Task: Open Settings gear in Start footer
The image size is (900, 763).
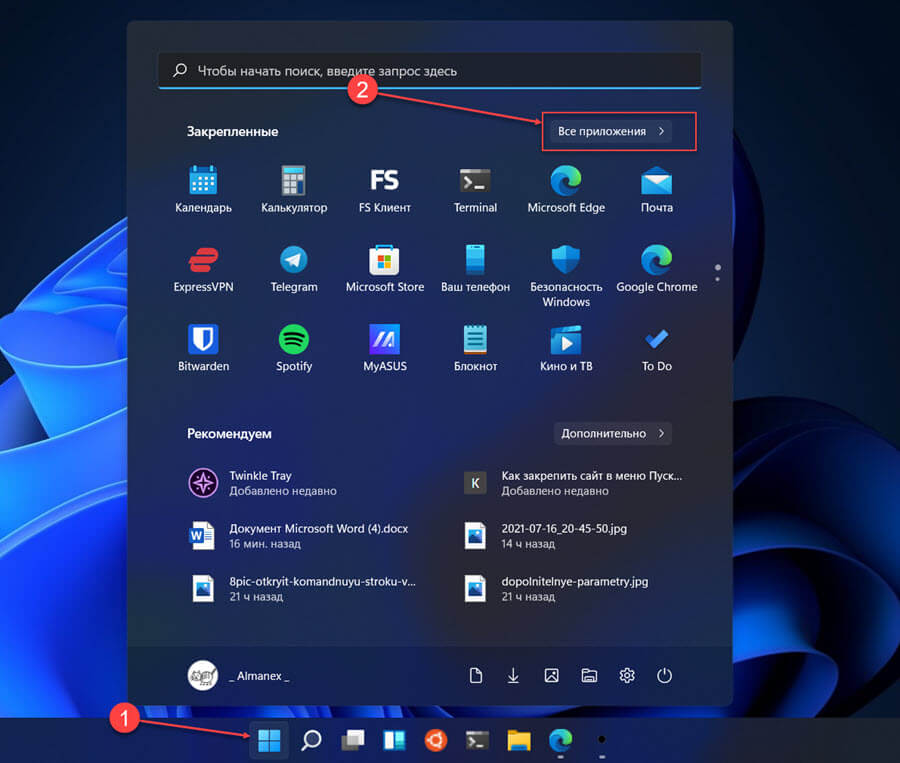Action: pyautogui.click(x=627, y=676)
